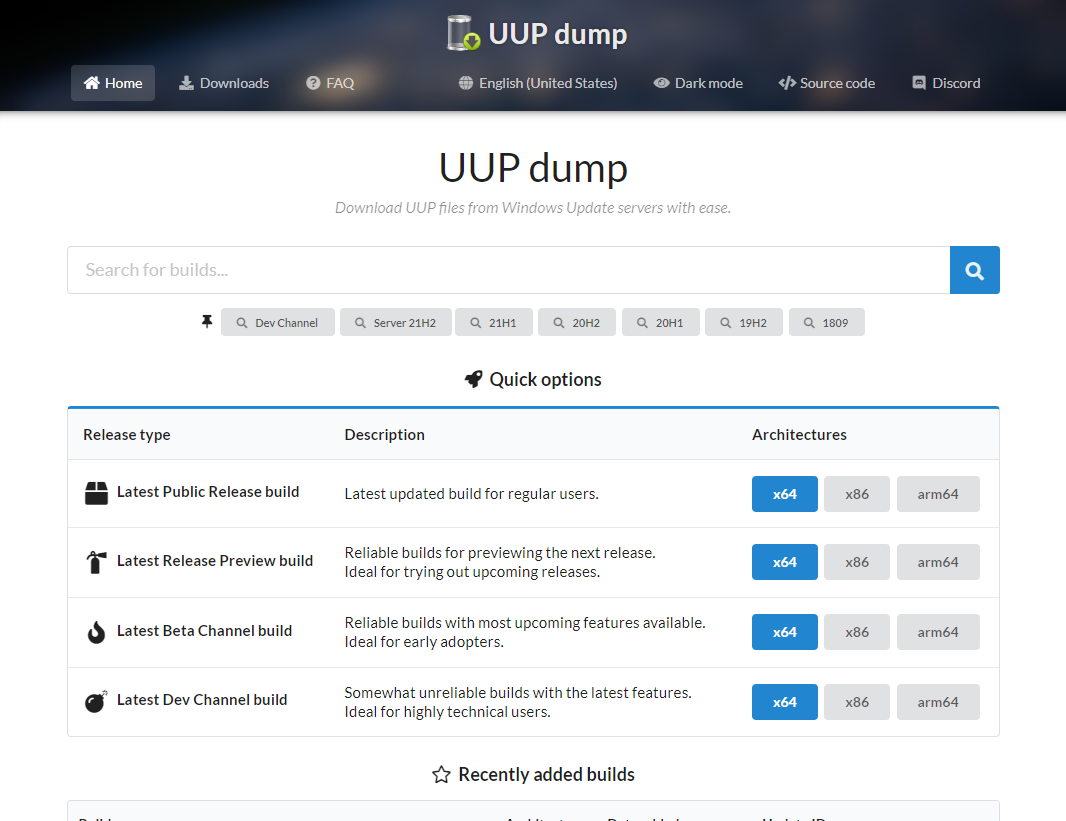Select the 19H2 quick search chip

pyautogui.click(x=744, y=322)
